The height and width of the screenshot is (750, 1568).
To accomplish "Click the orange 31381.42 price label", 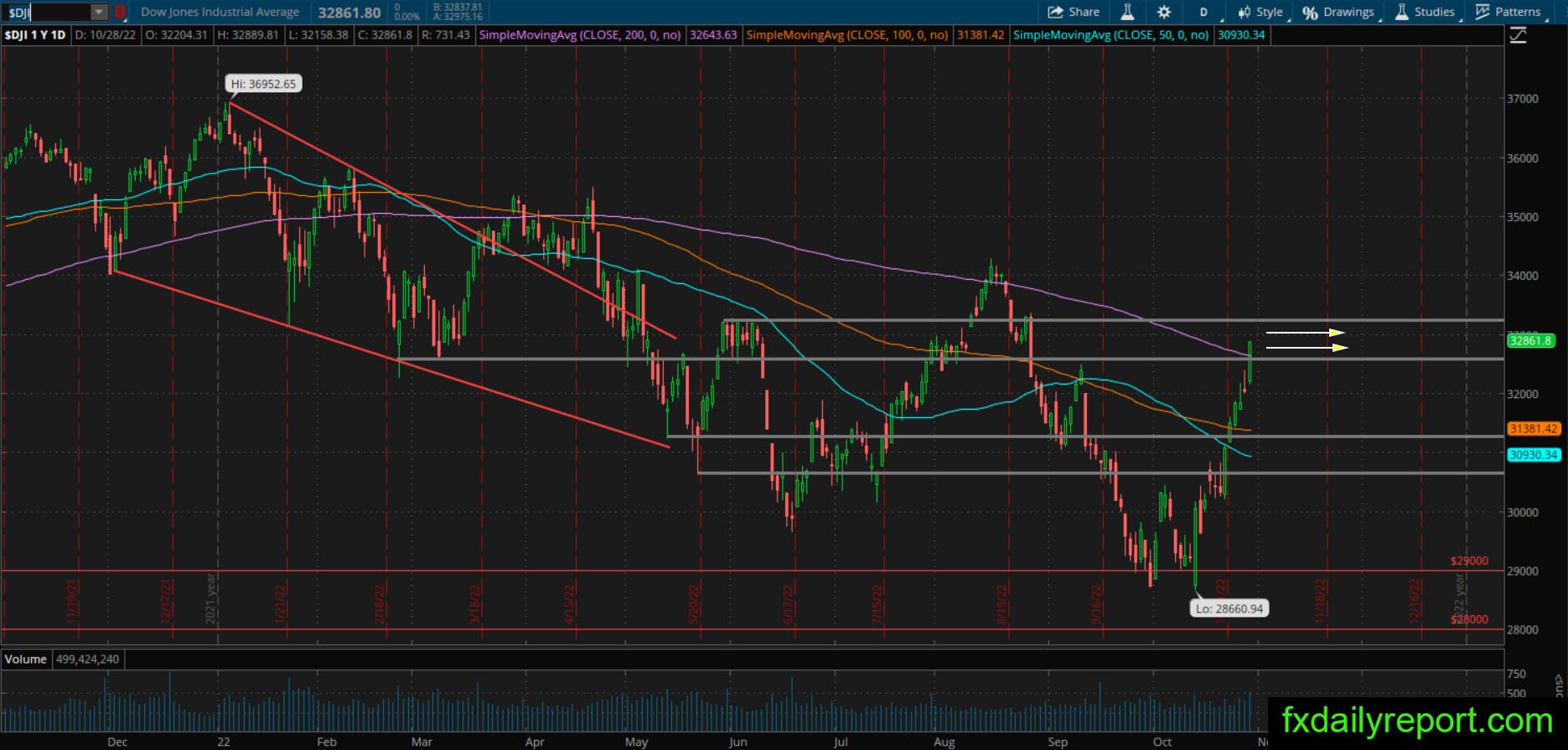I will [1534, 428].
